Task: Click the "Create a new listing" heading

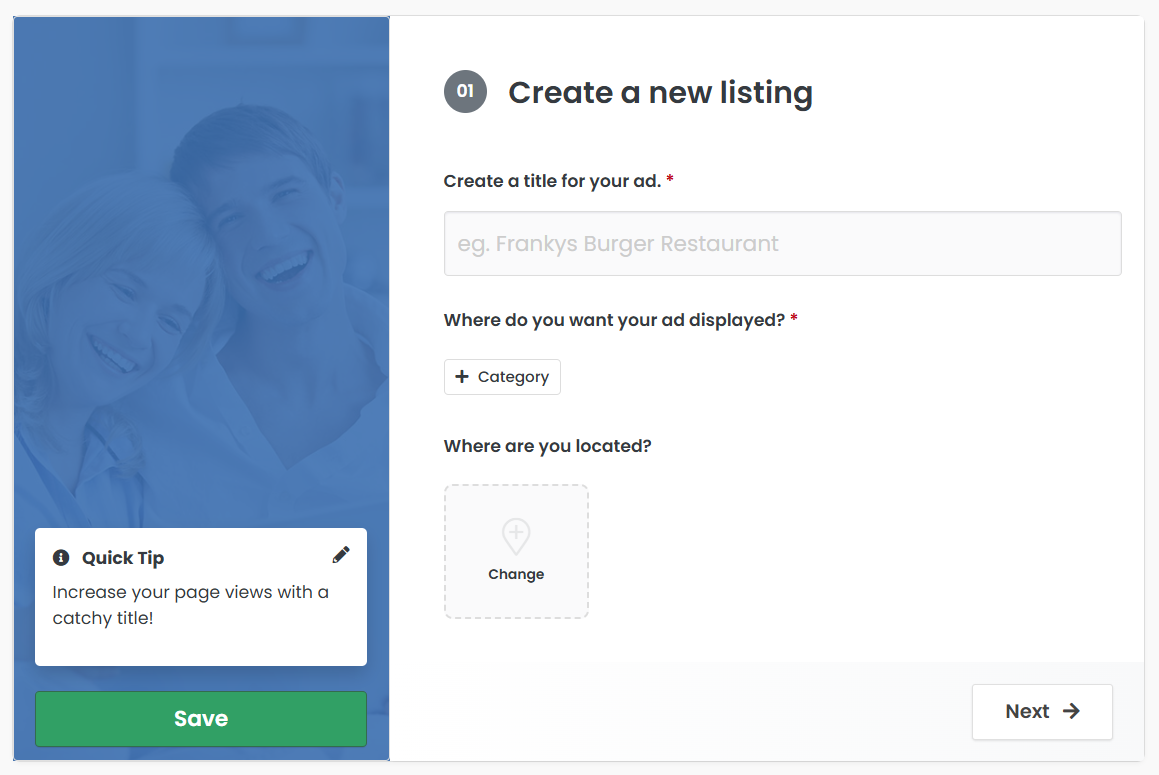Action: point(660,93)
